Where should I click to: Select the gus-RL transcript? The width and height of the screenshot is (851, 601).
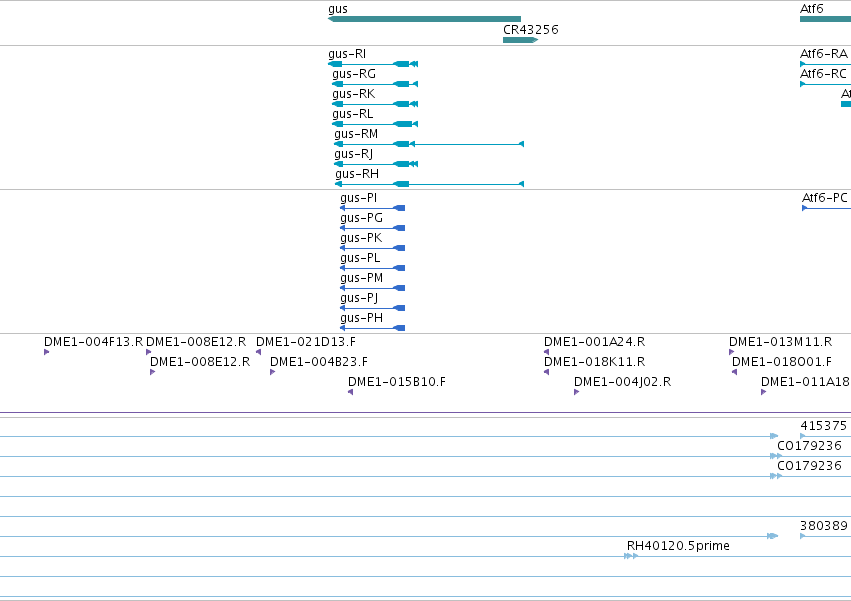[375, 124]
